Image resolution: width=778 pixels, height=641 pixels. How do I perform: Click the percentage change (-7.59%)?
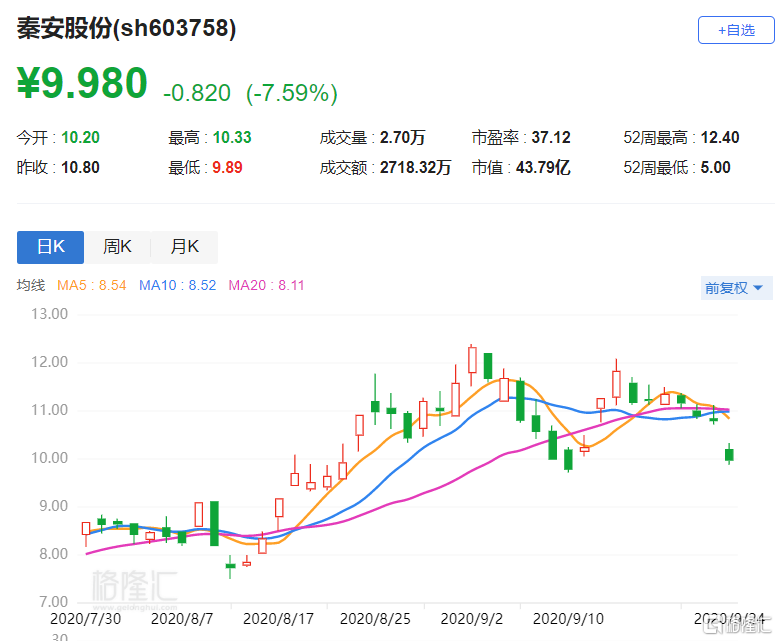(292, 93)
